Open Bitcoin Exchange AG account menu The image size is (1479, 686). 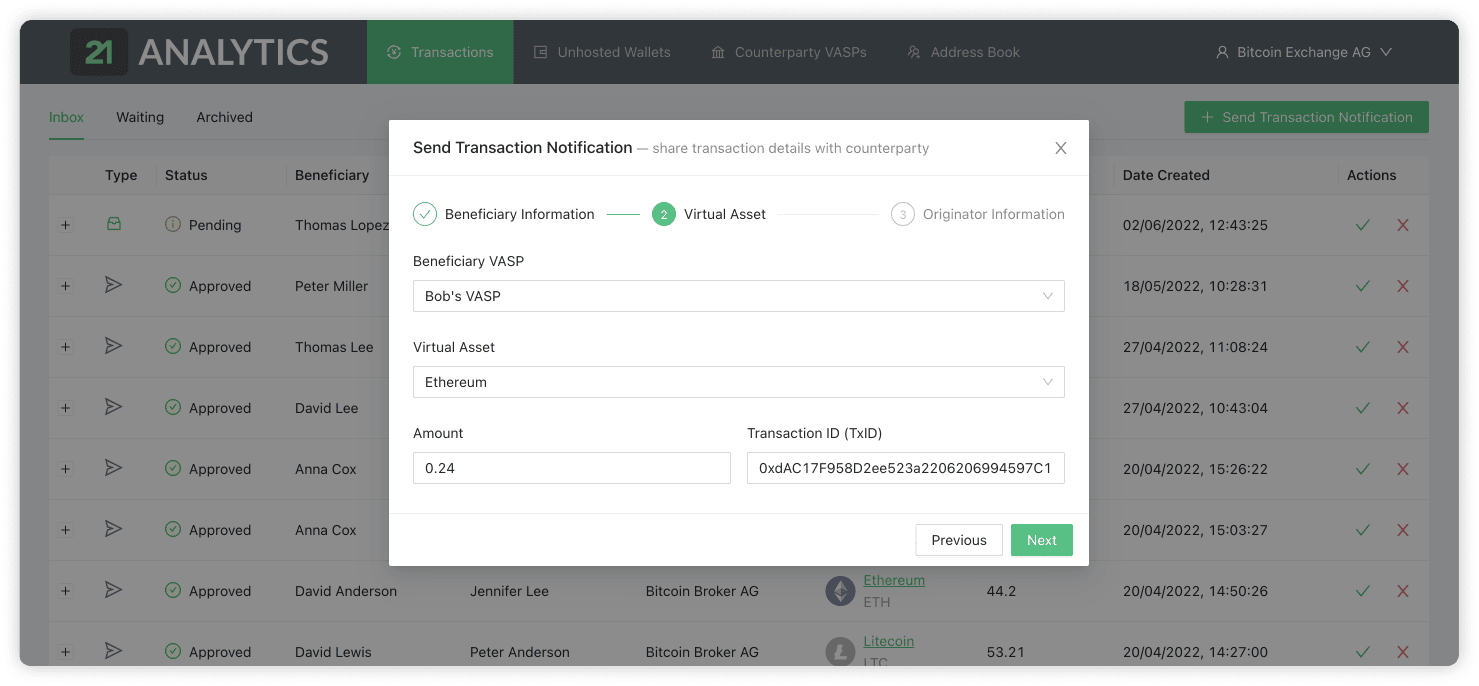[x=1304, y=52]
